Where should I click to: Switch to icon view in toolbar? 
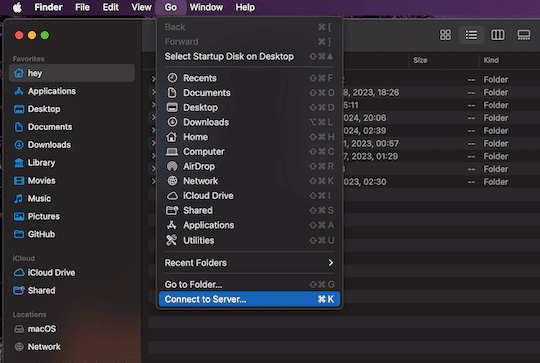(x=445, y=35)
